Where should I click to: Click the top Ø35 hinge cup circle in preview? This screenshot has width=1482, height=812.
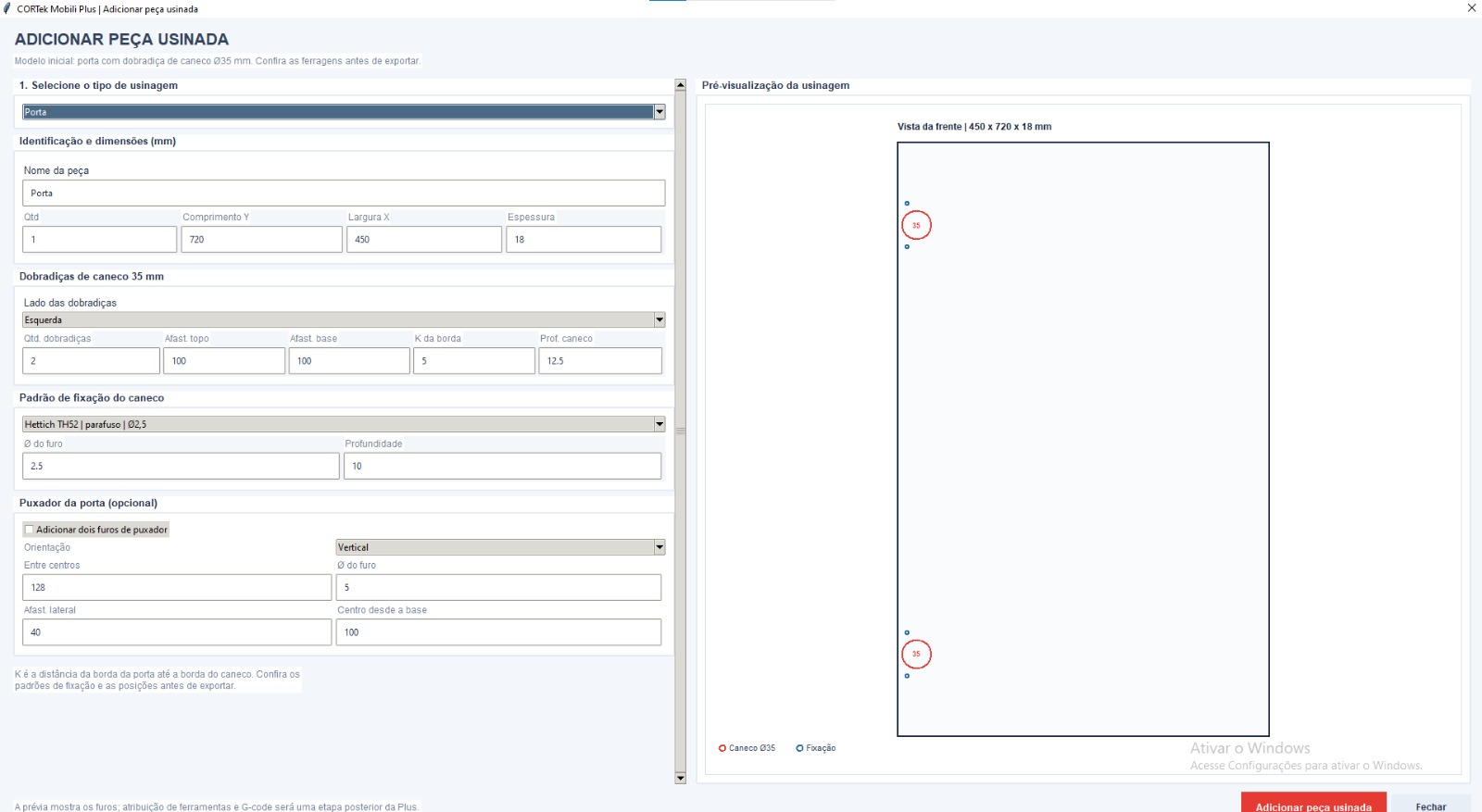coord(916,225)
